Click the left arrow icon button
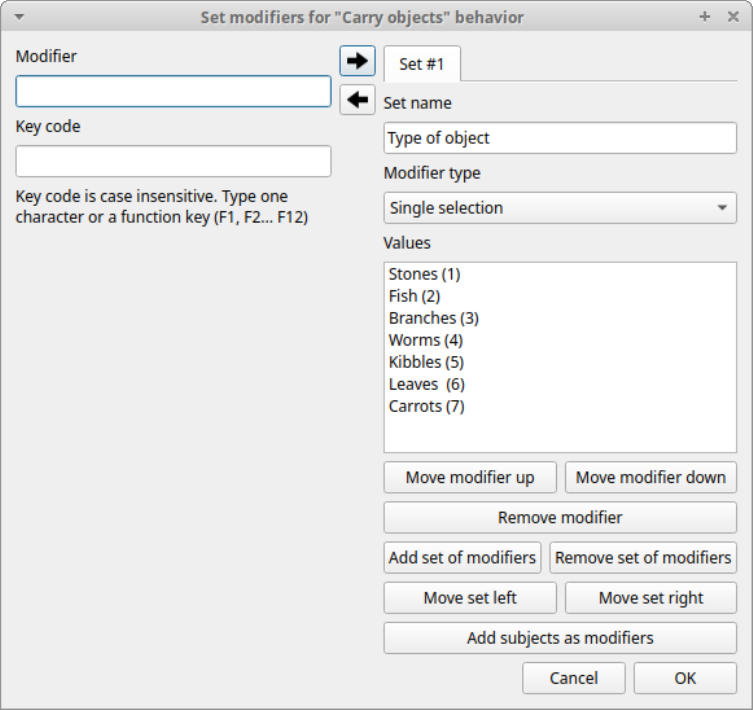This screenshot has width=753, height=710. point(357,100)
